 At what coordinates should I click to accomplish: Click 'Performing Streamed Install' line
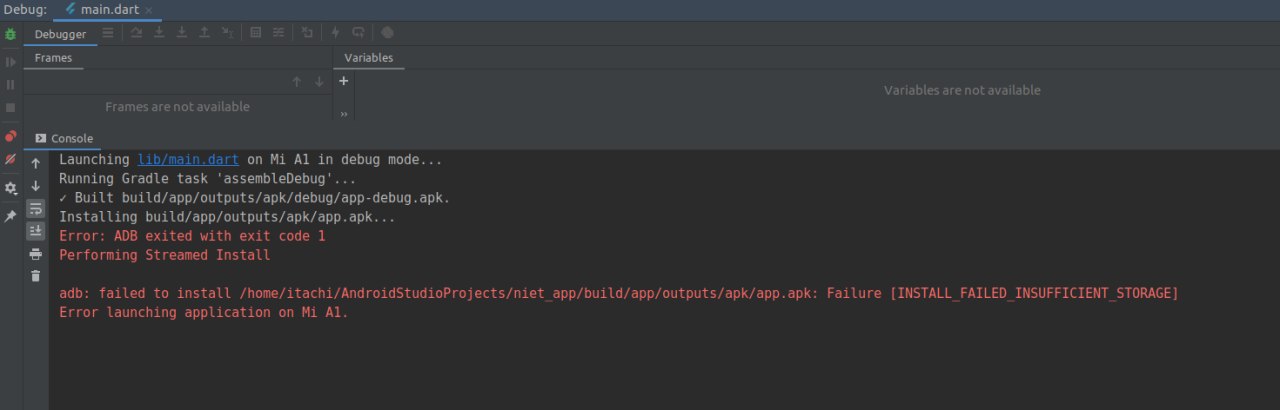165,255
